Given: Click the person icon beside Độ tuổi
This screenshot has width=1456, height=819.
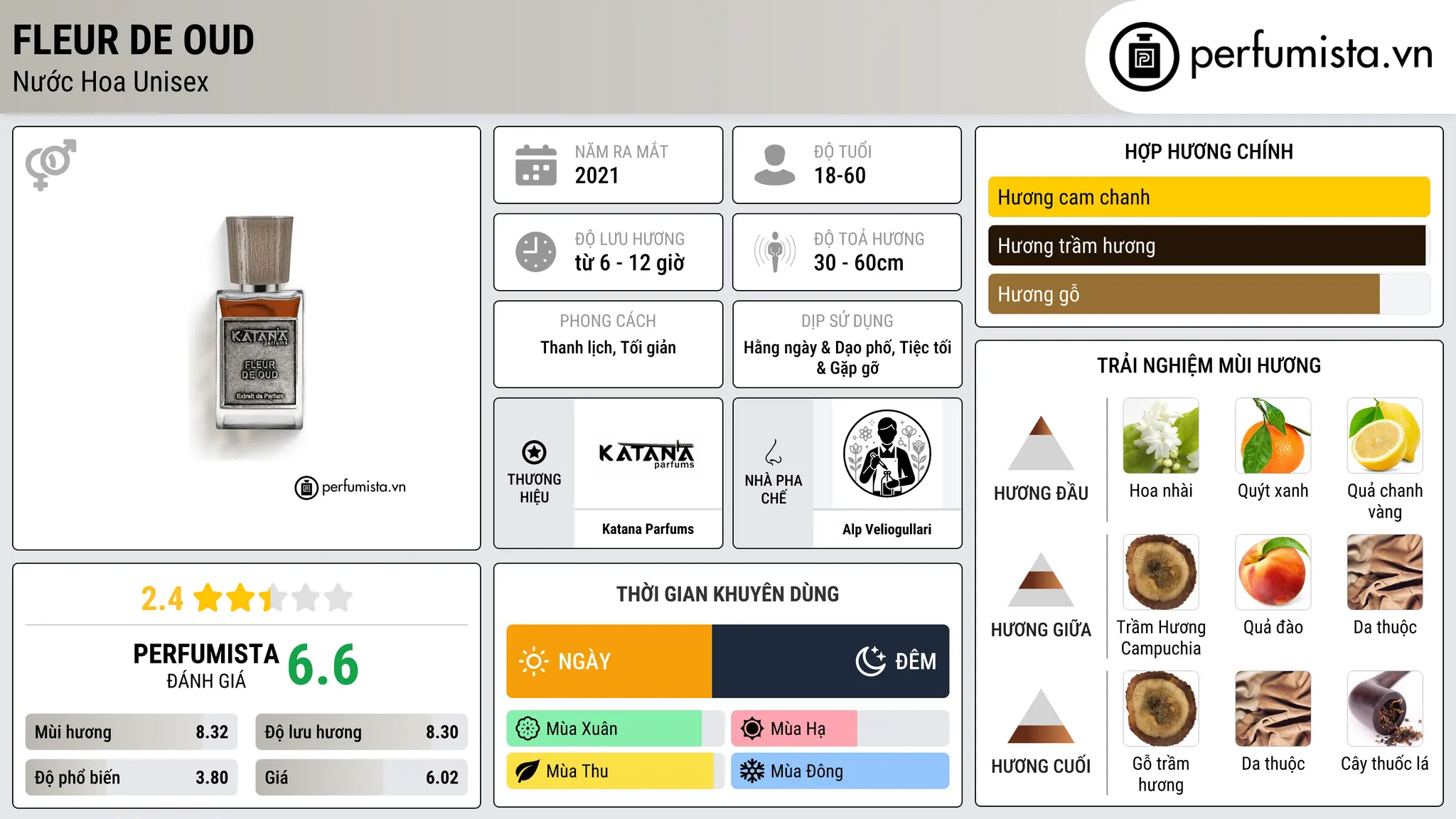Looking at the screenshot, I should [775, 165].
